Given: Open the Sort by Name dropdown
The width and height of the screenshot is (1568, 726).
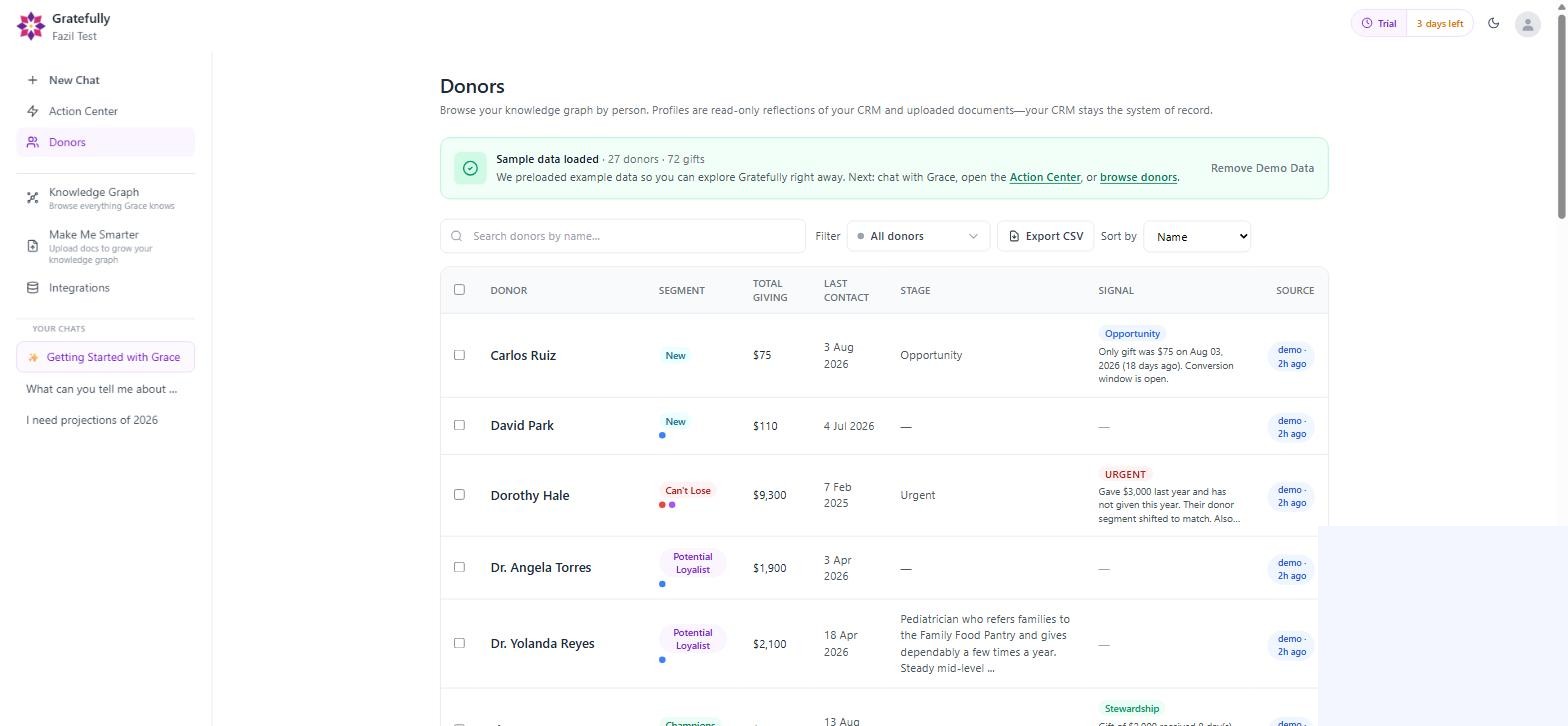Looking at the screenshot, I should [1197, 236].
